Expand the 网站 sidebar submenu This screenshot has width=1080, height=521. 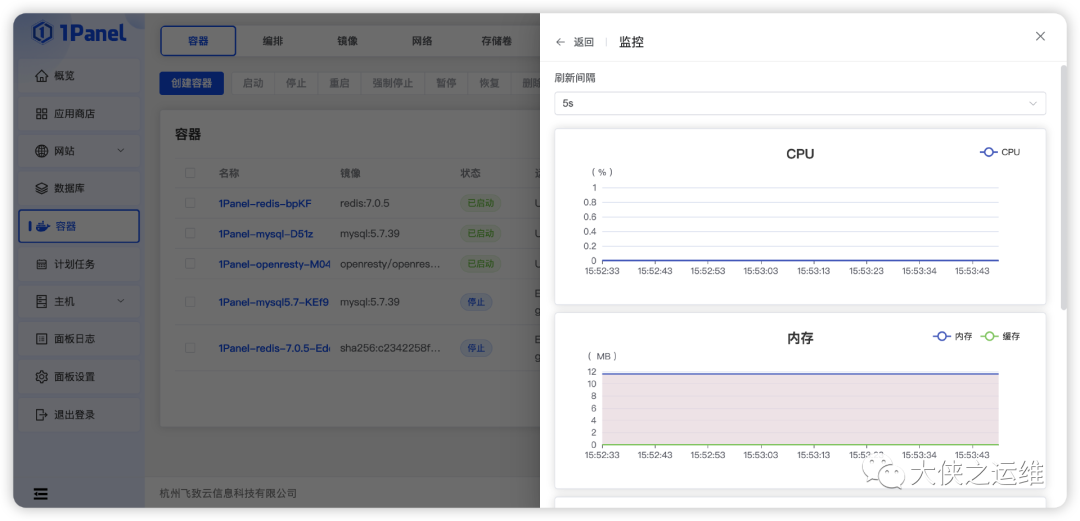121,151
